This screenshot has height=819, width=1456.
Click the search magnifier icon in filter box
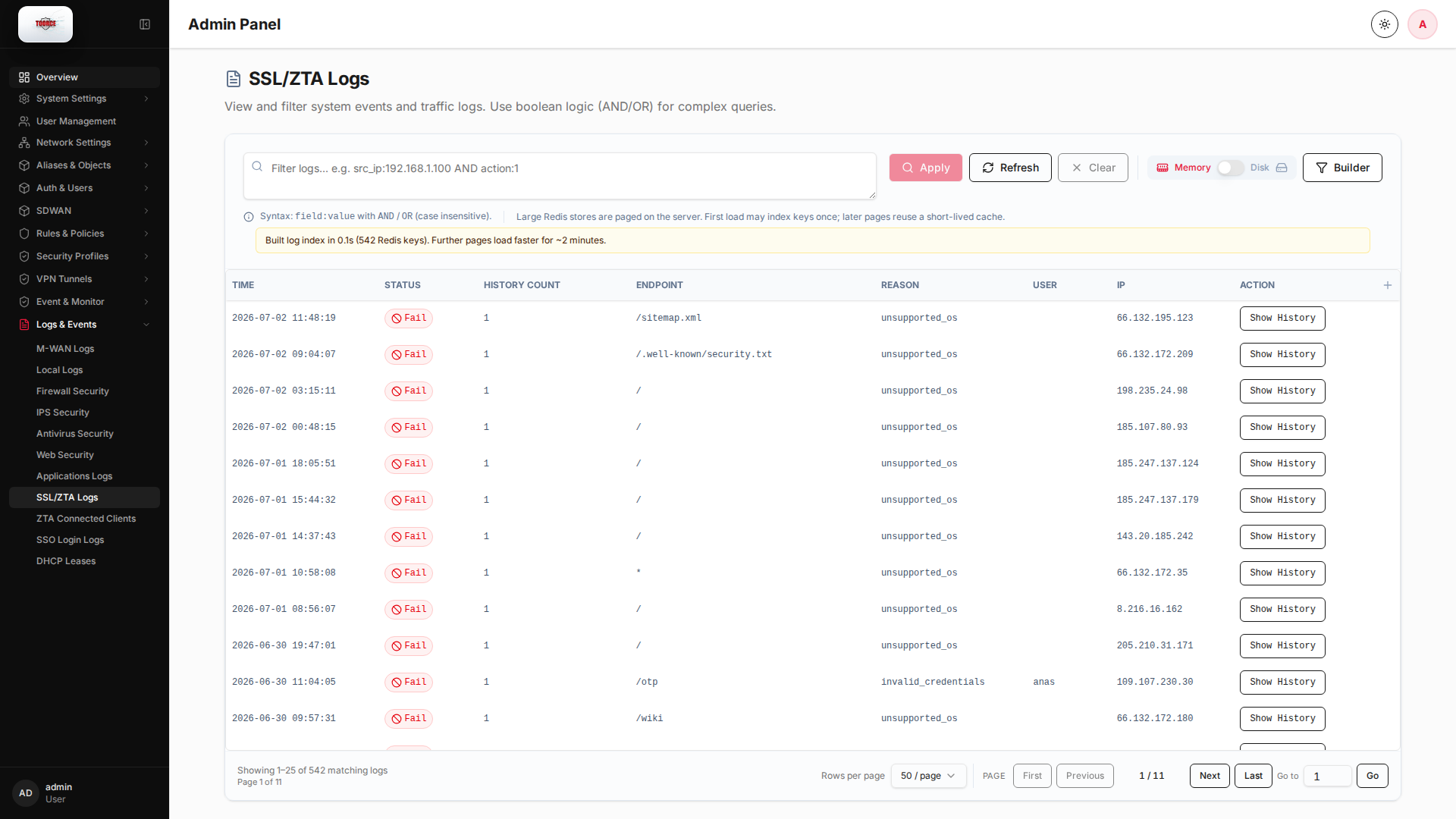click(x=257, y=167)
